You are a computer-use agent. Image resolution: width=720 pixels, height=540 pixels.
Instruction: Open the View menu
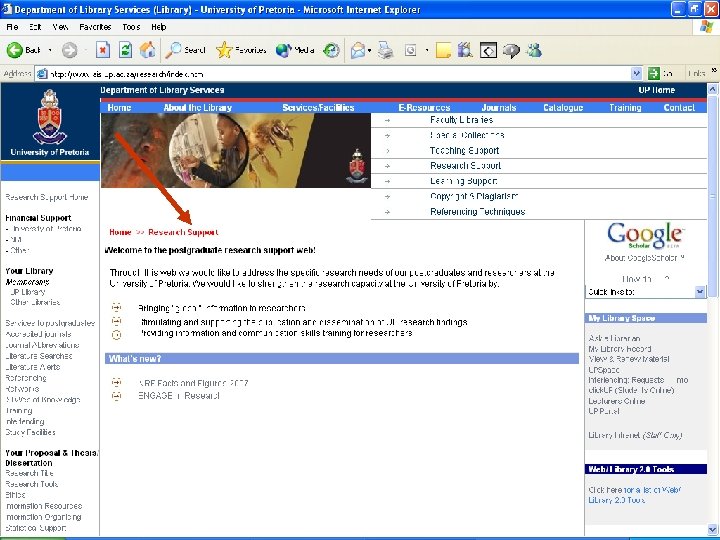(60, 27)
